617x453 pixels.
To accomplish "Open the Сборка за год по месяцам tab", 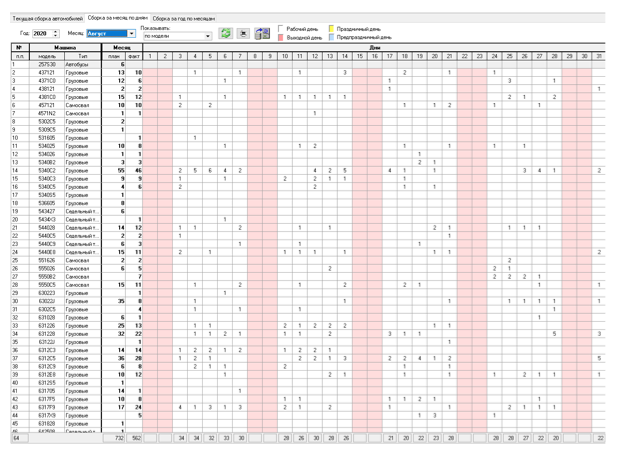I will 184,18.
